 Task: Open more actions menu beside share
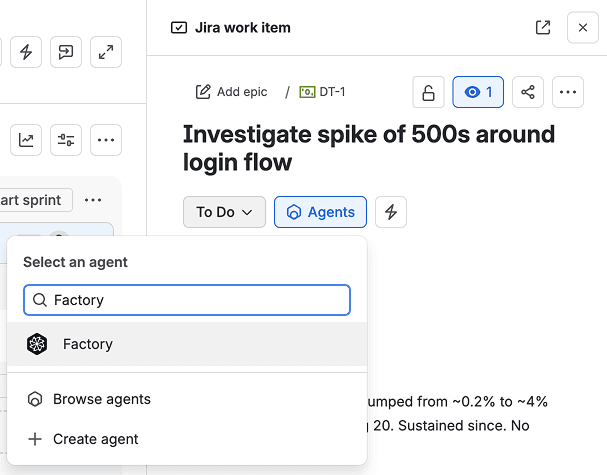[568, 92]
